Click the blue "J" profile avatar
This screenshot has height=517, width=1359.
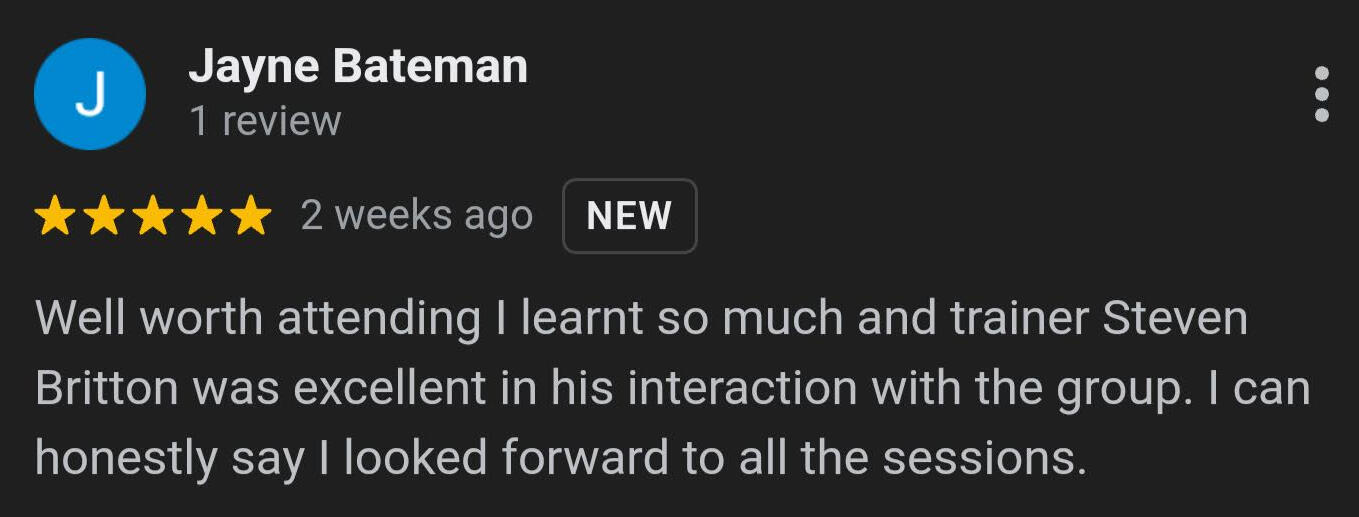(90, 94)
